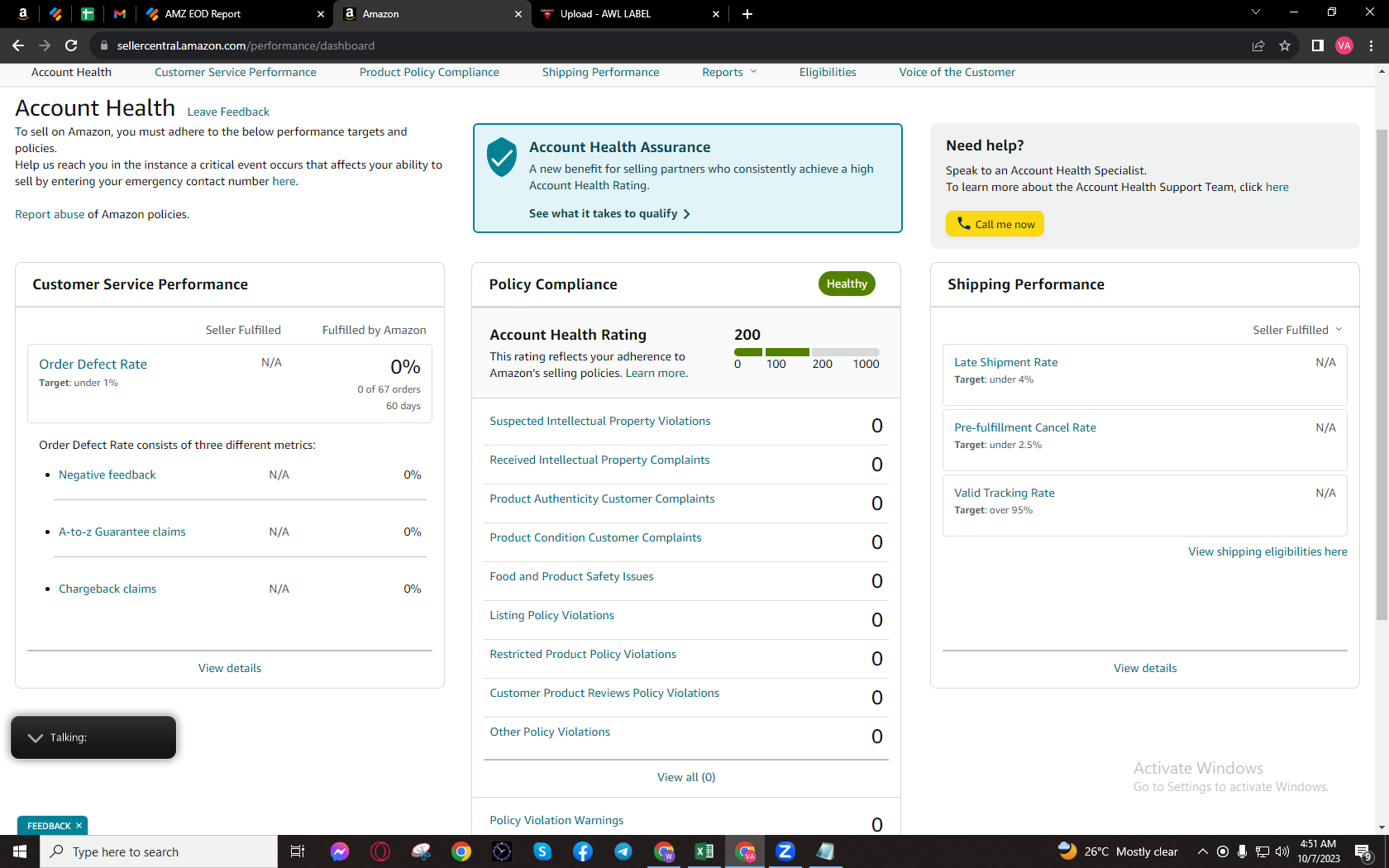The width and height of the screenshot is (1389, 868).
Task: Open Product Authenticity Customer Complaints
Action: (602, 498)
